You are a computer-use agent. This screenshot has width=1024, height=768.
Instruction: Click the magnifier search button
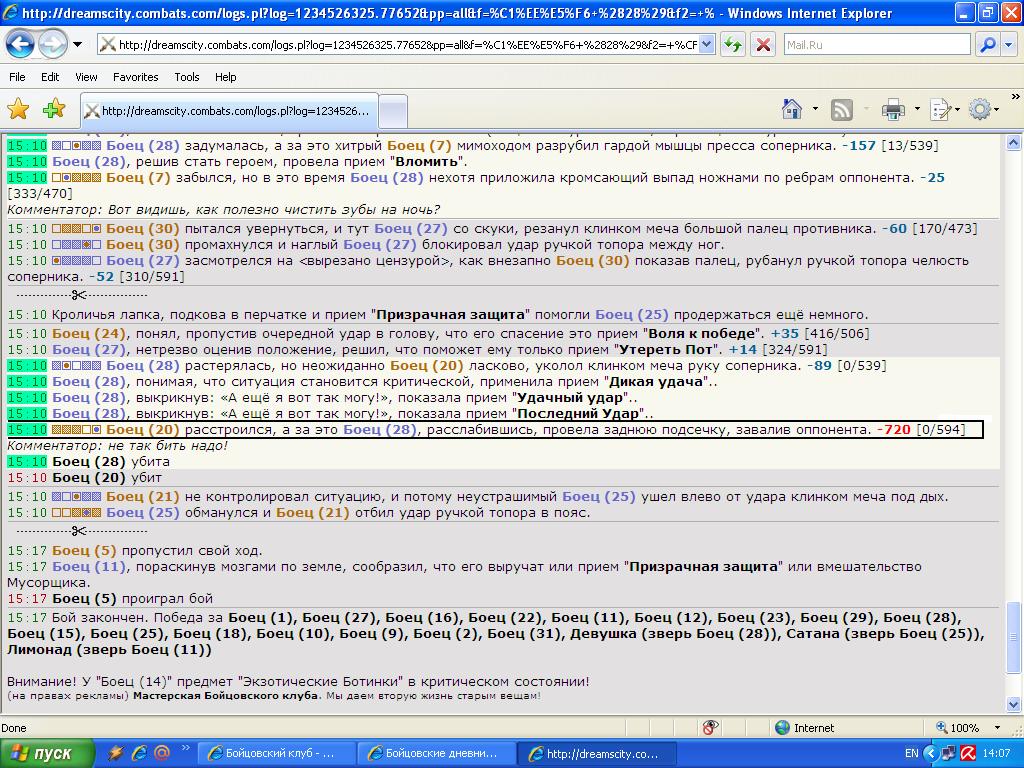[987, 44]
